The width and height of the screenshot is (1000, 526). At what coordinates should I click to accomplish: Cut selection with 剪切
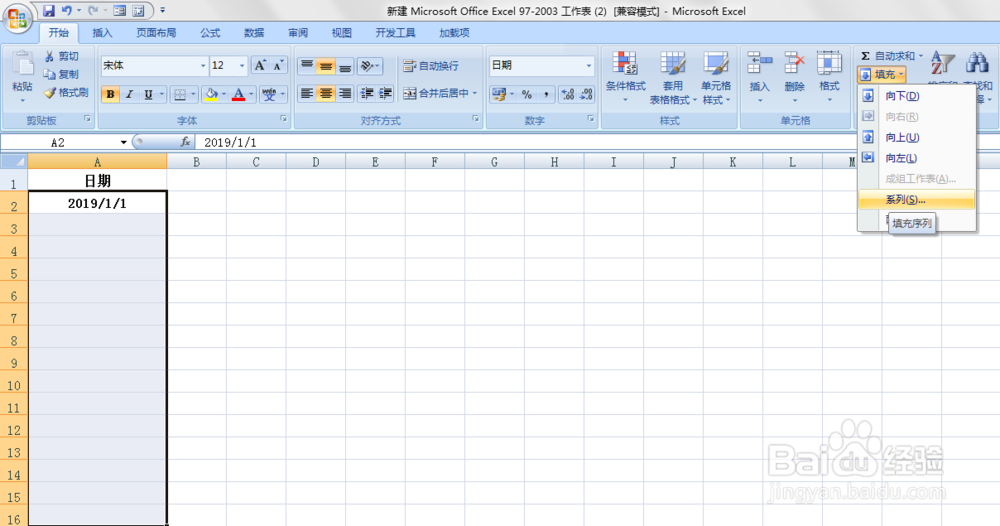click(61, 56)
